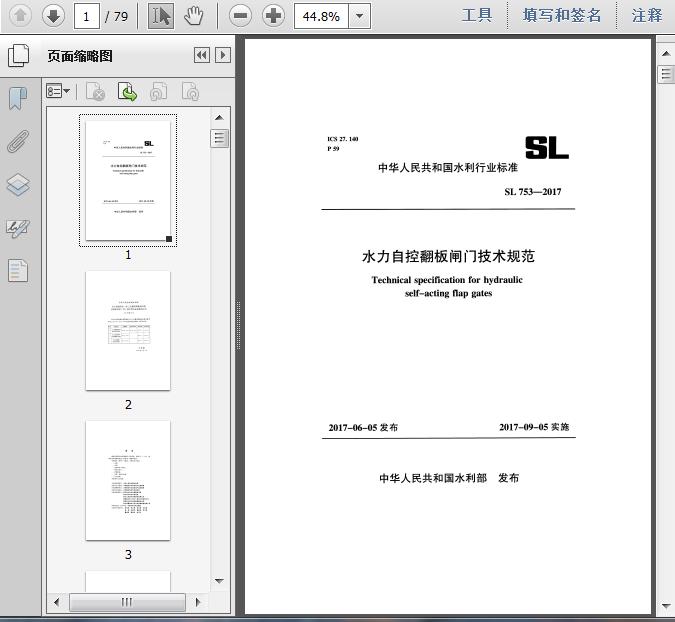The image size is (675, 622).
Task: Open the Signatures panel in the sidebar
Action: point(18,228)
